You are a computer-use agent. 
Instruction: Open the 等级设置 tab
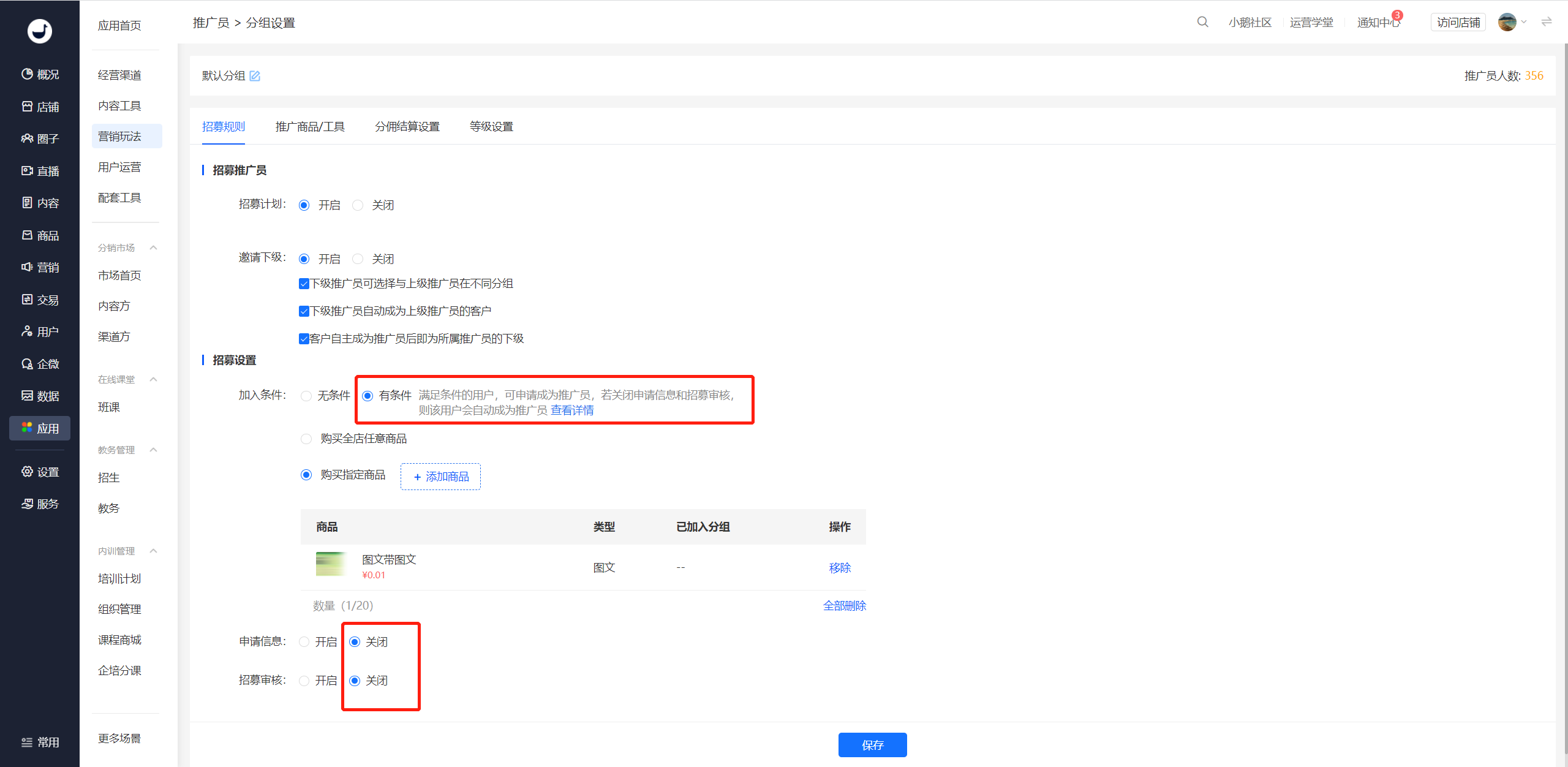pos(491,127)
